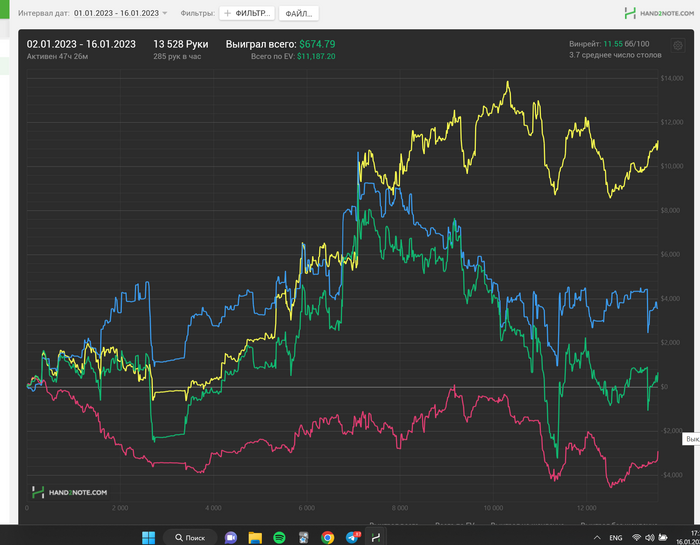Show hidden system tray icons
The height and width of the screenshot is (545, 700).
[597, 538]
